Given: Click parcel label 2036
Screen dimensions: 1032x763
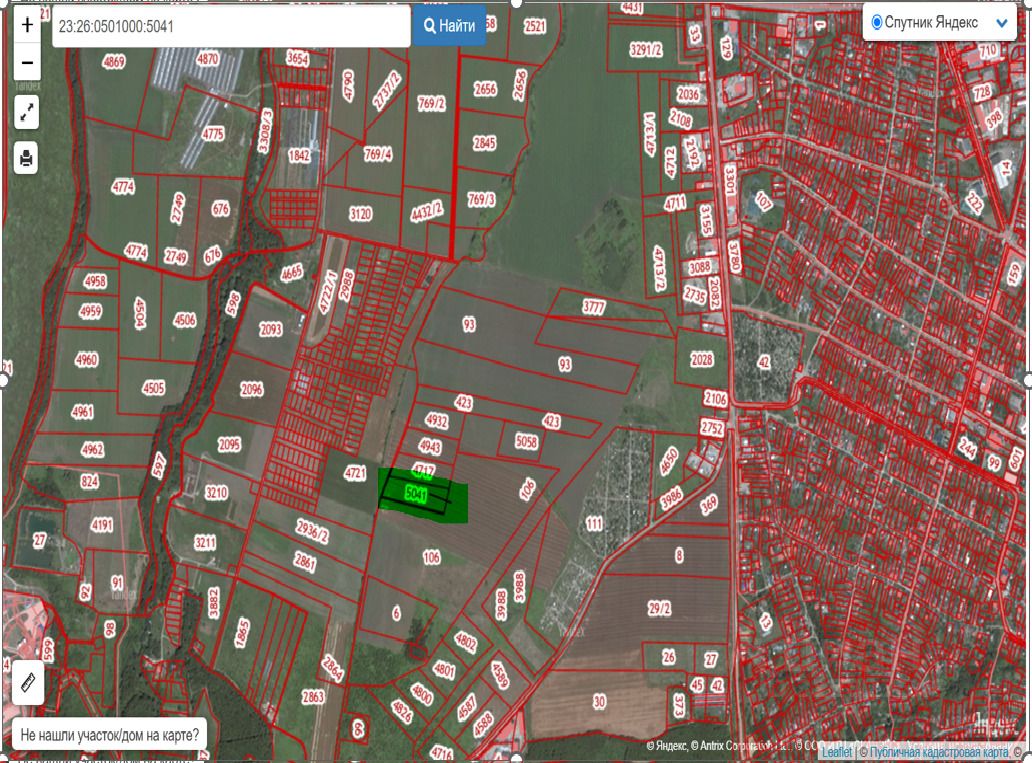Looking at the screenshot, I should tap(688, 94).
